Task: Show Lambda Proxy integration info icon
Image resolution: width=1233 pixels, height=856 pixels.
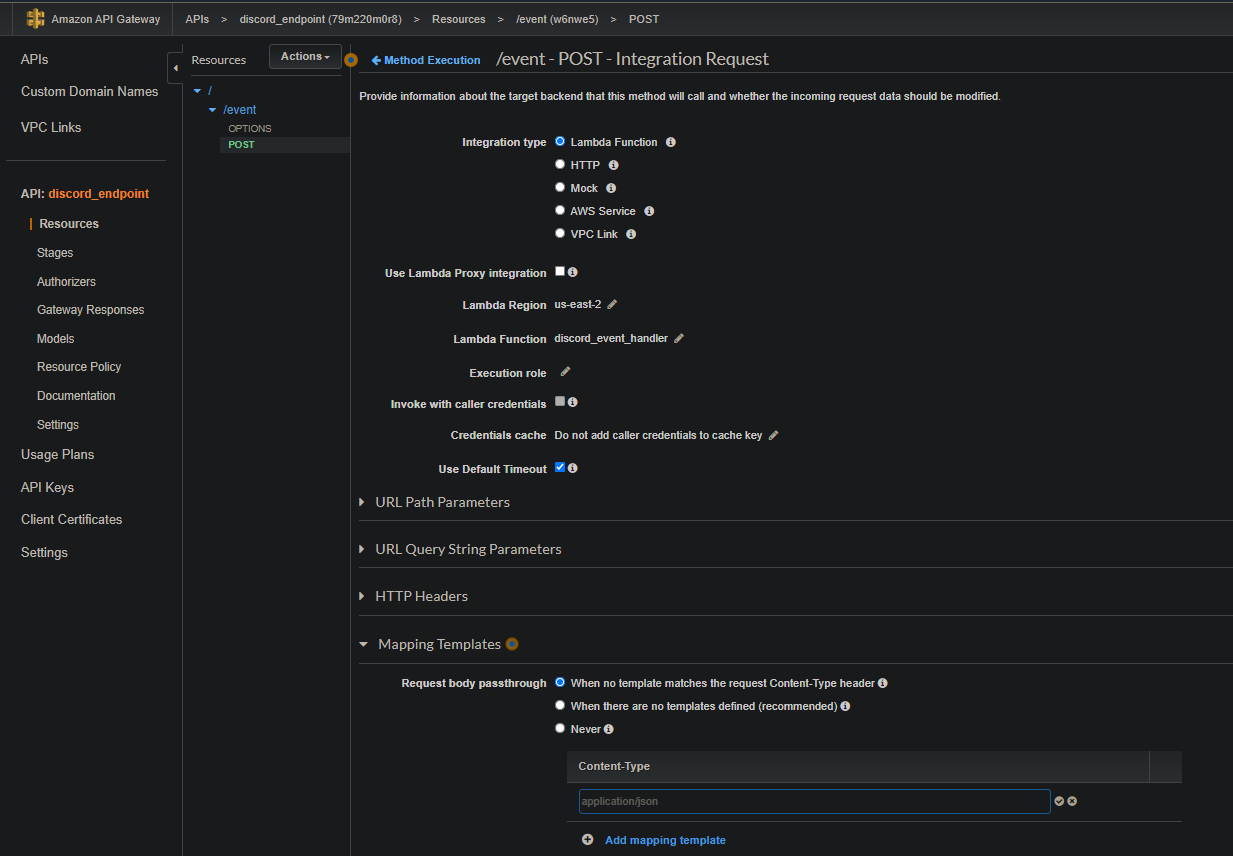Action: tap(573, 272)
